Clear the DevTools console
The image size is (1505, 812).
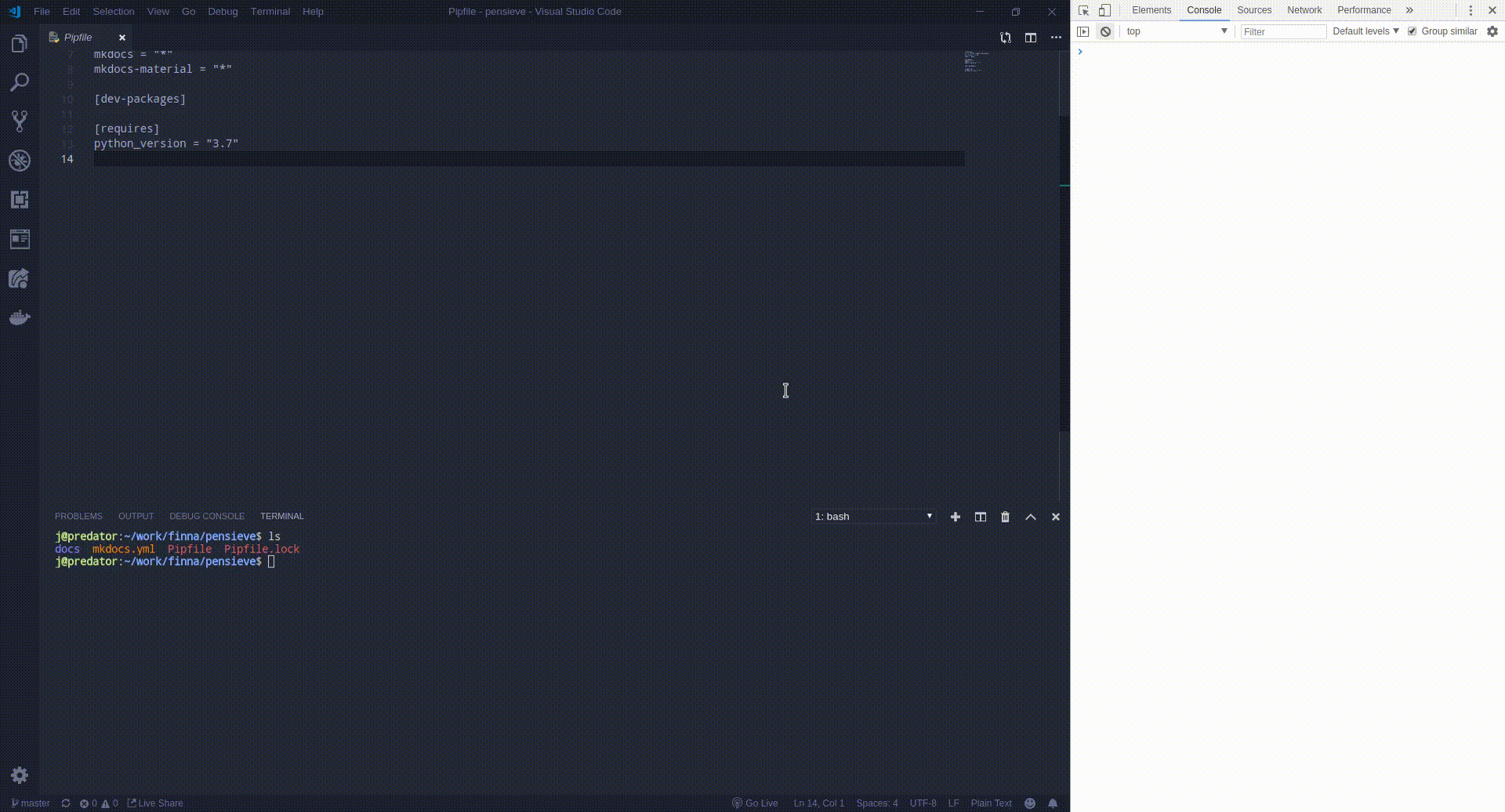point(1106,31)
